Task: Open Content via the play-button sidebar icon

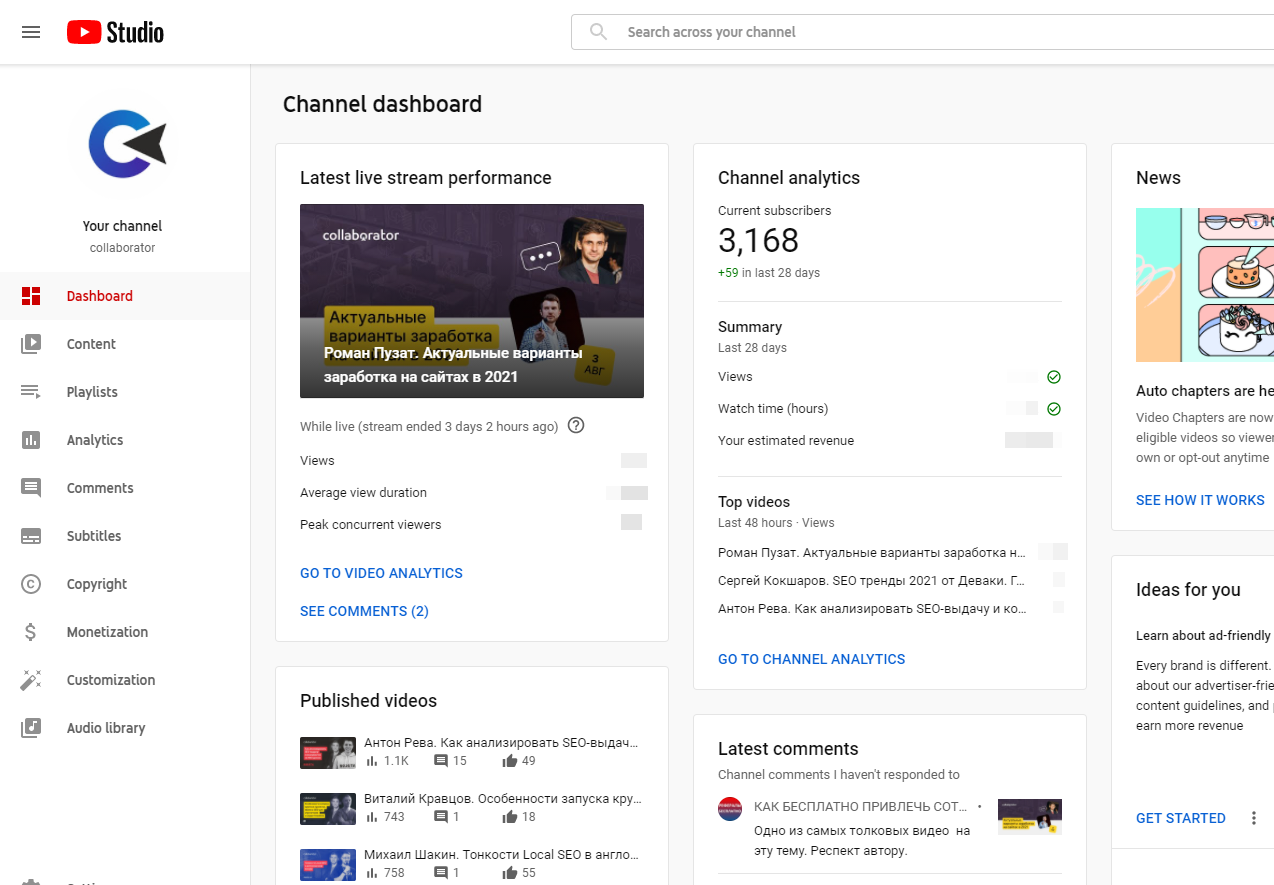Action: pos(31,344)
